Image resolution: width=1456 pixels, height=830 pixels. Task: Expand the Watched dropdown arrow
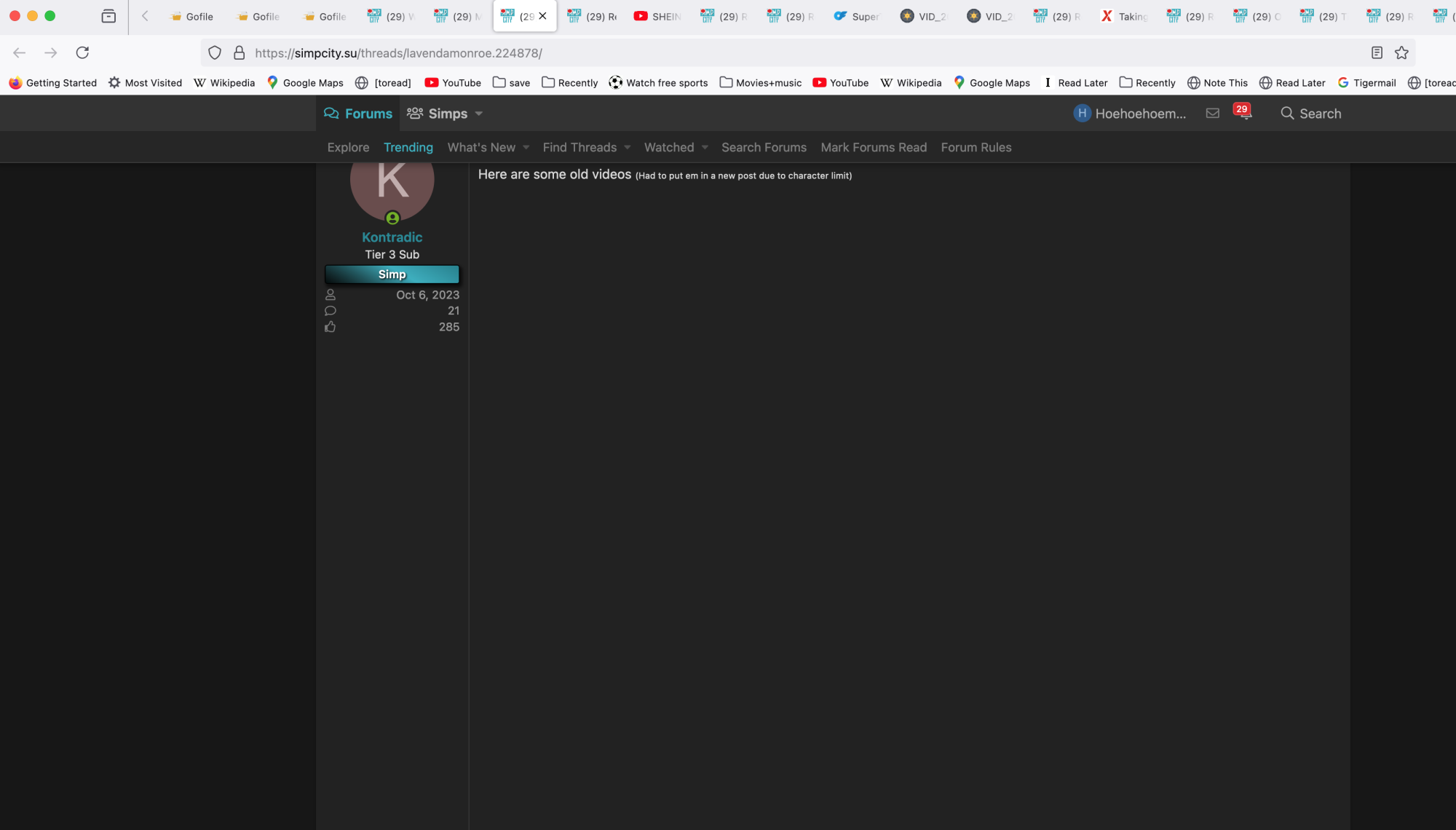pos(705,148)
